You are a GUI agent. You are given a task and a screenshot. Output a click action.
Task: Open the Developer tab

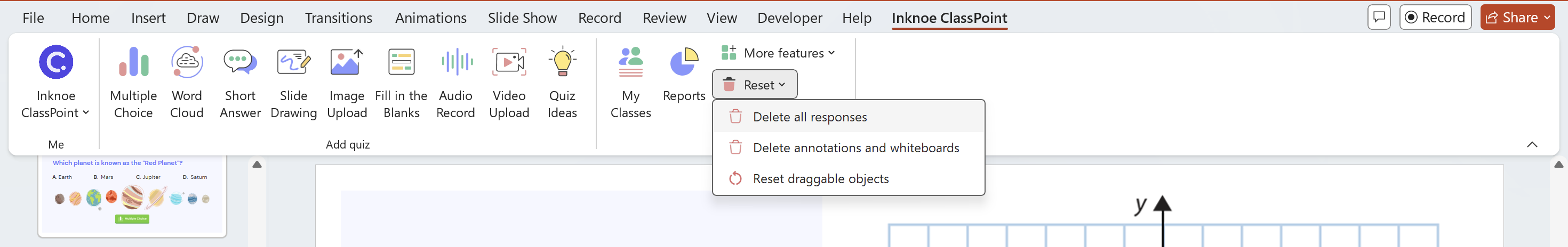[789, 18]
